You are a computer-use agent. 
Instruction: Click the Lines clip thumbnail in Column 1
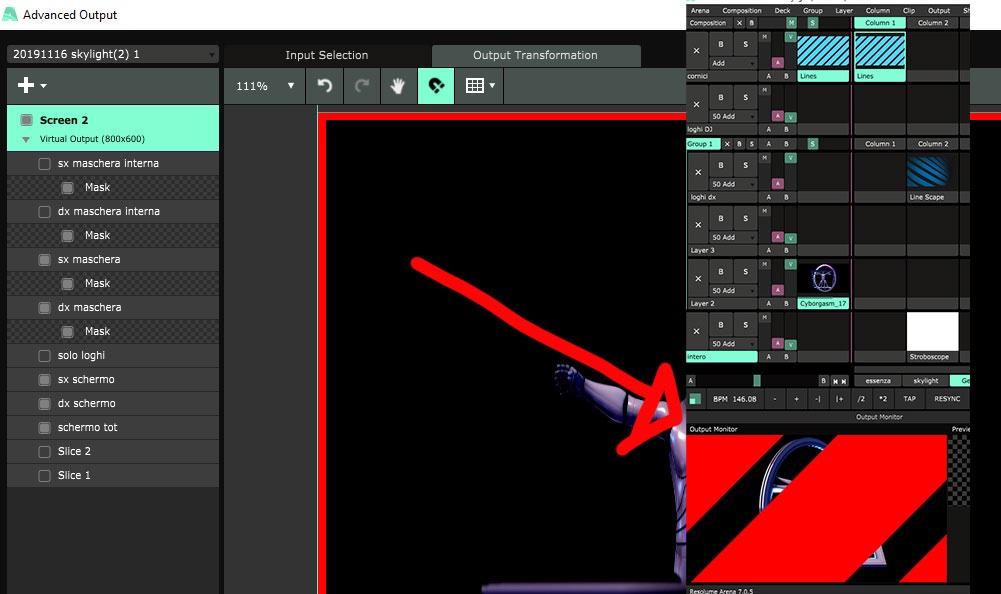(879, 52)
